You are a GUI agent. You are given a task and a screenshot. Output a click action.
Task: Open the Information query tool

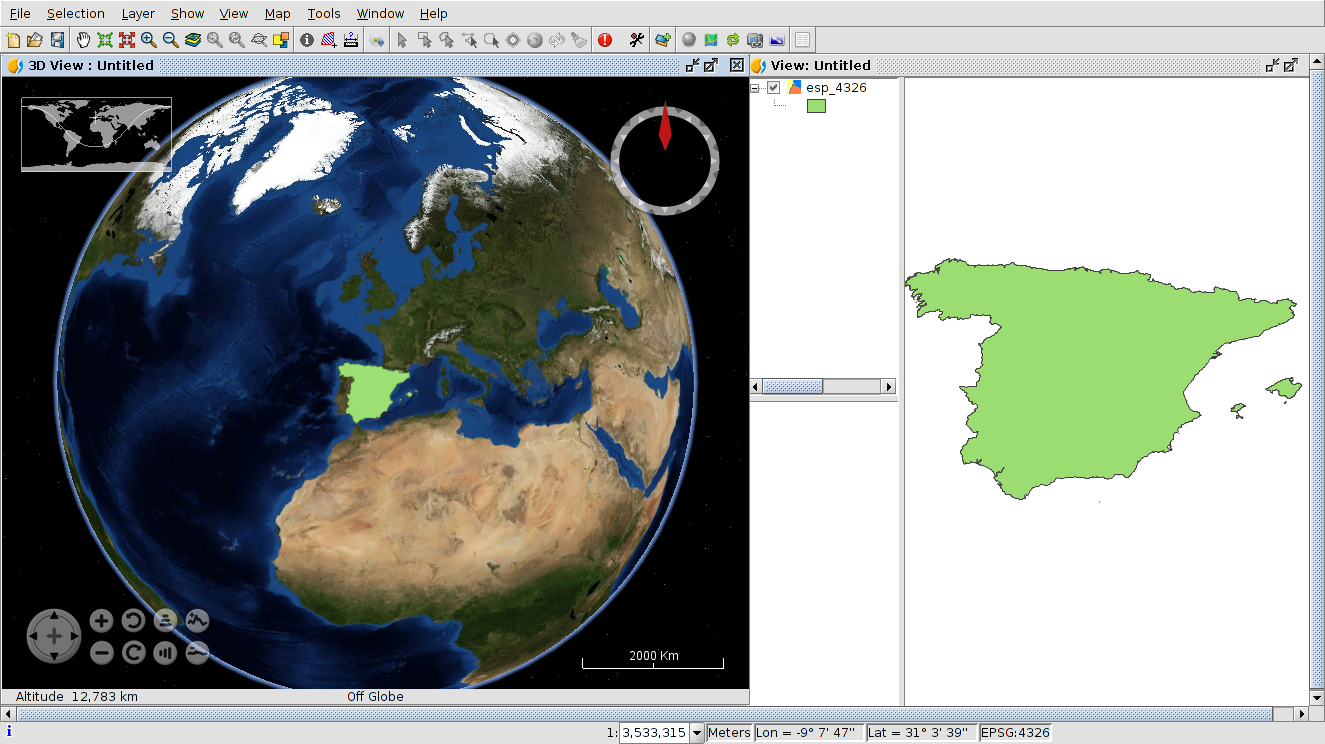tap(307, 40)
